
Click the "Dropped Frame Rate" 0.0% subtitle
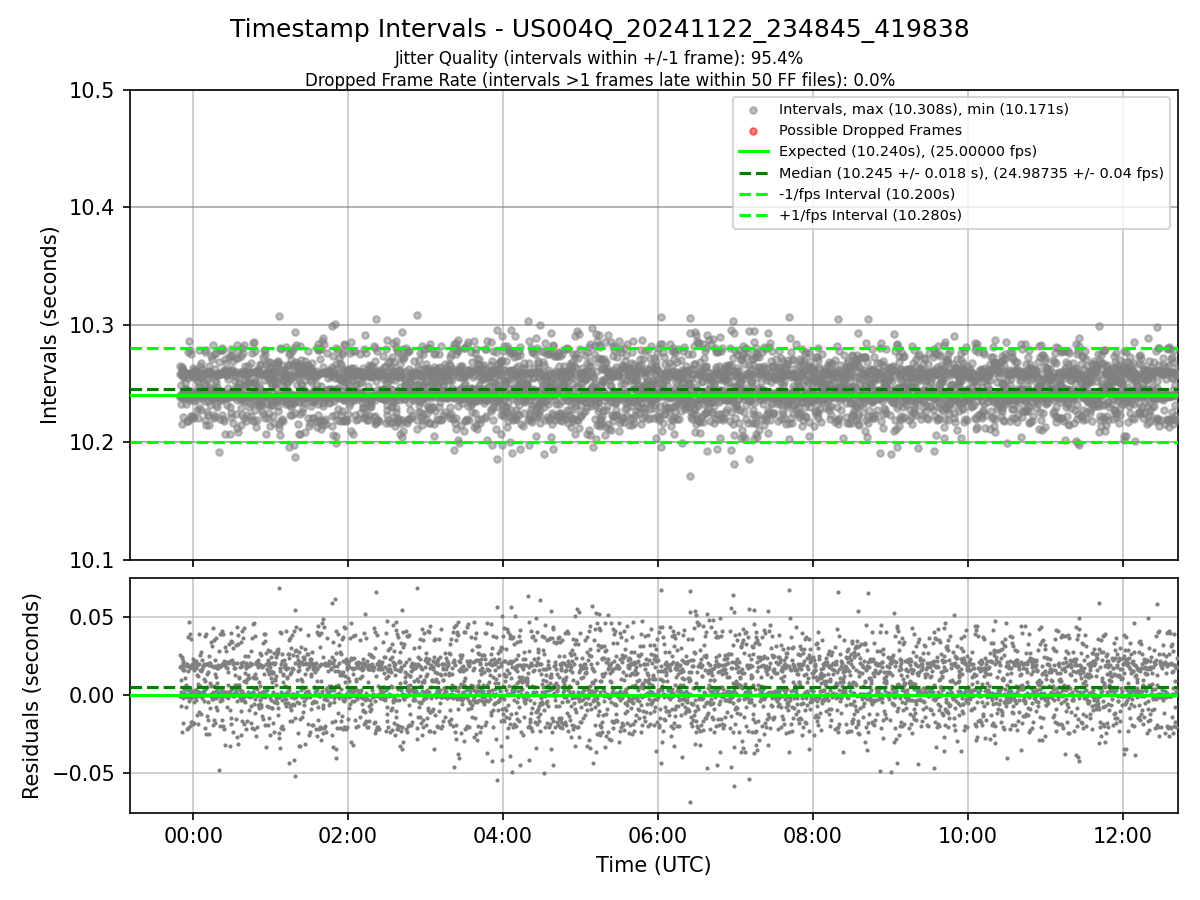[x=599, y=80]
